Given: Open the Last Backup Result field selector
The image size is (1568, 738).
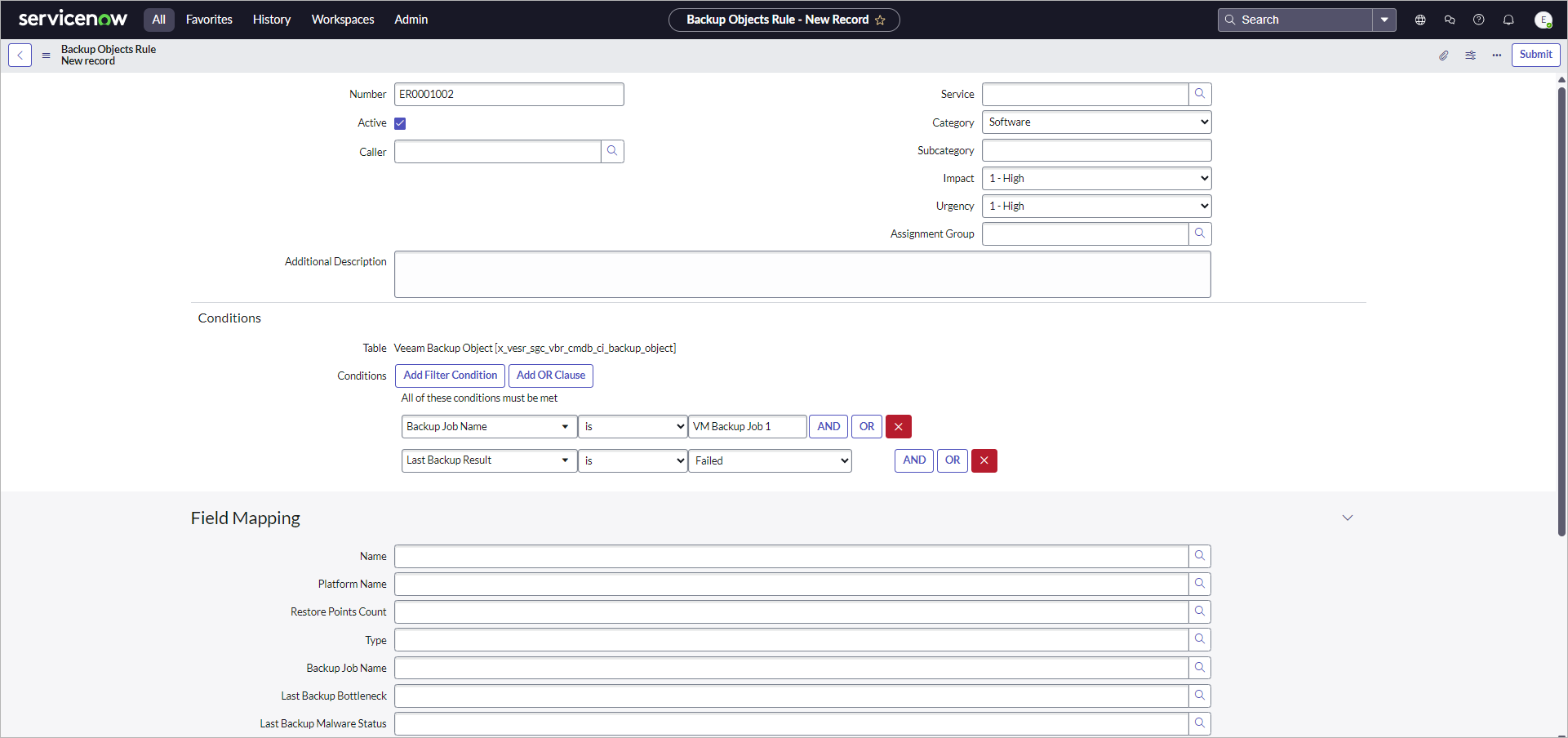Looking at the screenshot, I should click(x=489, y=460).
